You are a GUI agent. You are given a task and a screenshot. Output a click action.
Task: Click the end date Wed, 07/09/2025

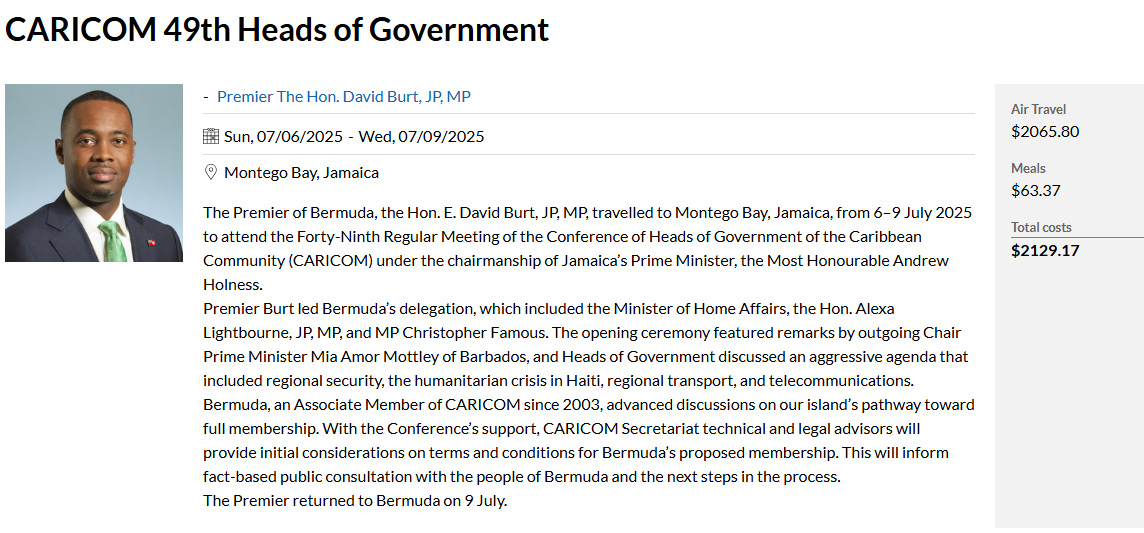(x=421, y=136)
